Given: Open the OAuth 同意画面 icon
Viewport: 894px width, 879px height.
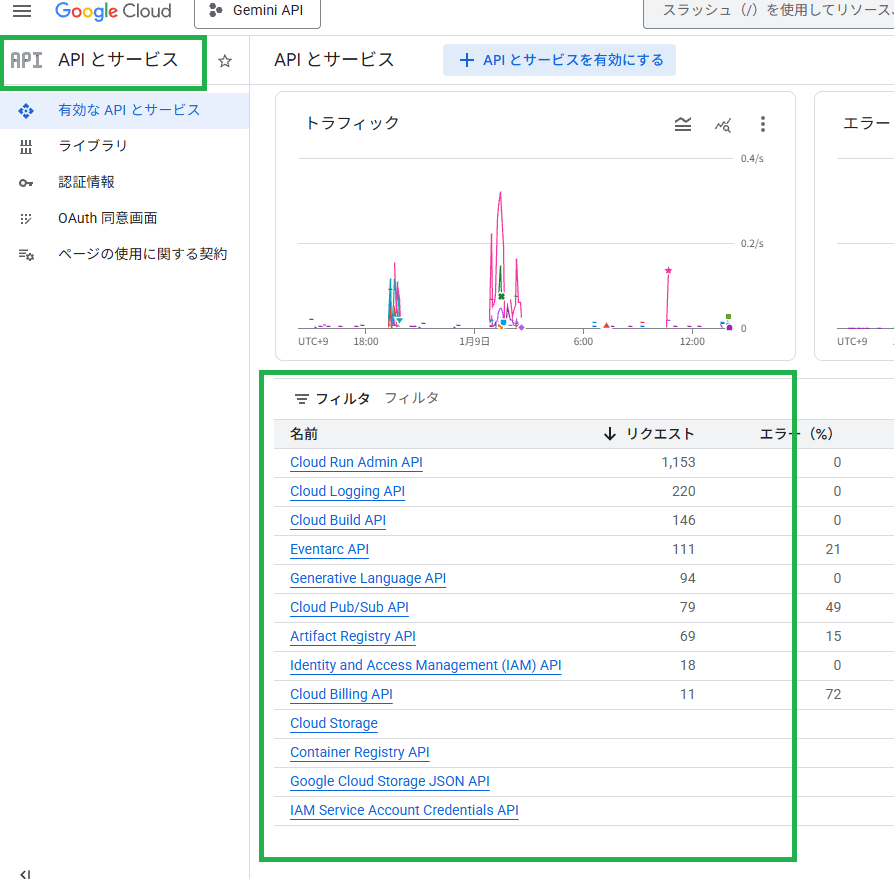Looking at the screenshot, I should point(24,218).
